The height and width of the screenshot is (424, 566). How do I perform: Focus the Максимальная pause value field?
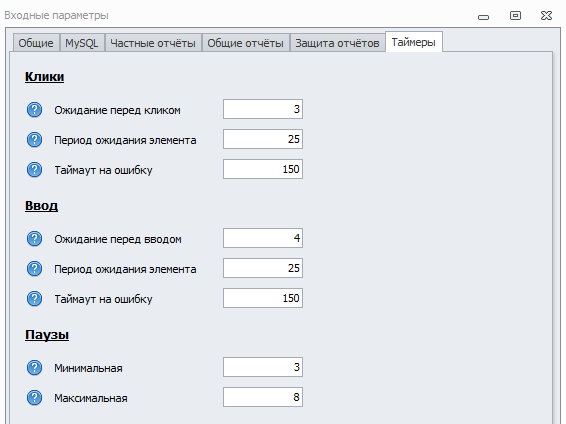point(263,397)
